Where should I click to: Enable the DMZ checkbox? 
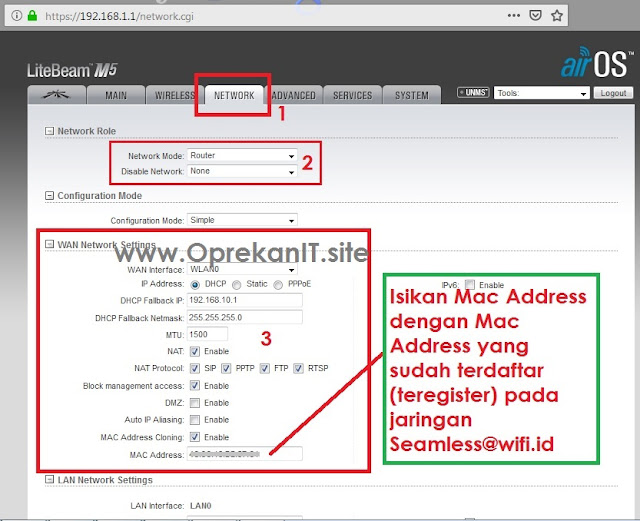pos(195,403)
